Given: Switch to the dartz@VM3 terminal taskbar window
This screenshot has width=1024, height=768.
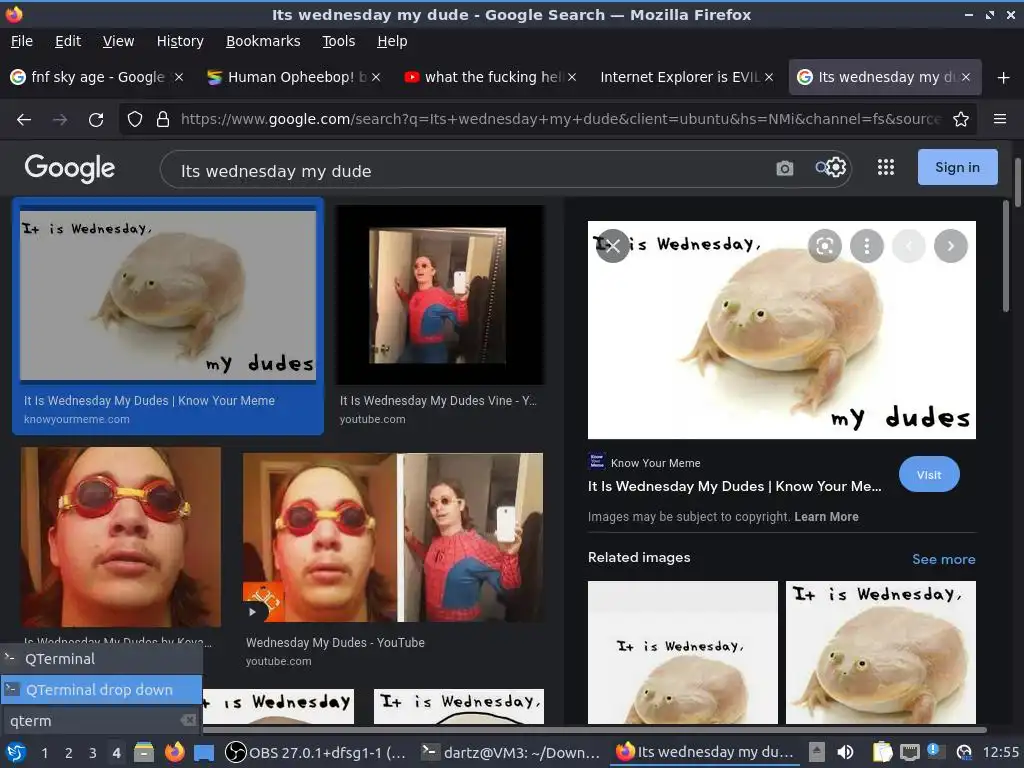Looking at the screenshot, I should tap(510, 752).
